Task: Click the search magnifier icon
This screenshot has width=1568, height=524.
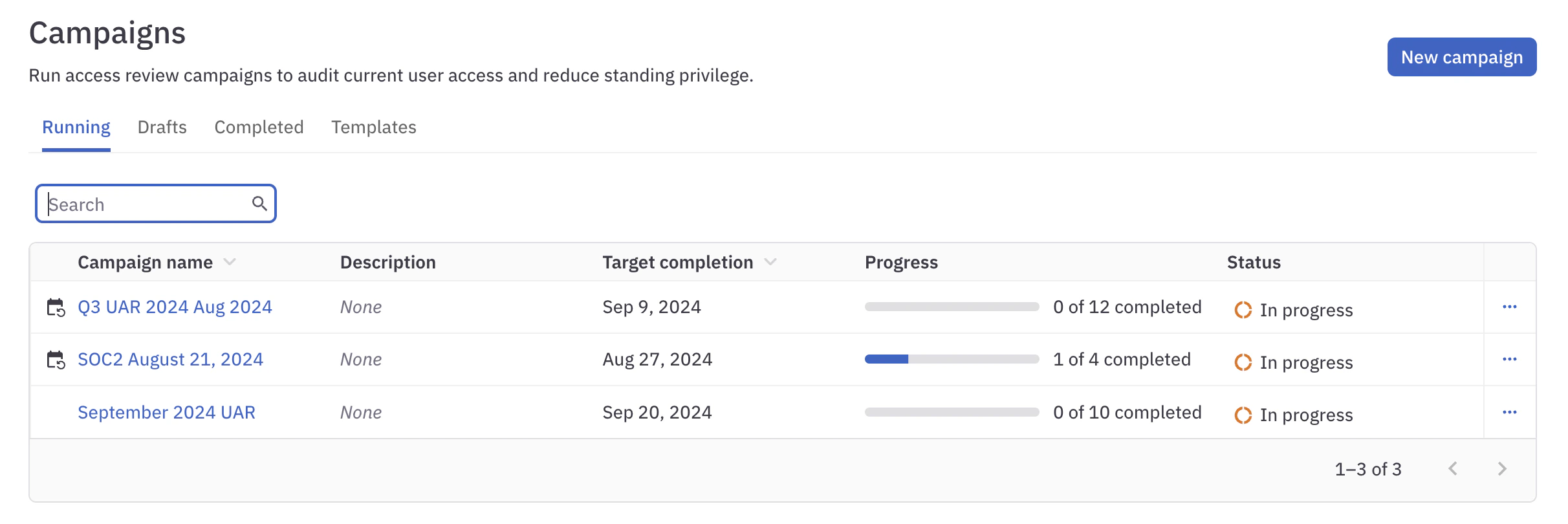Action: pos(260,203)
